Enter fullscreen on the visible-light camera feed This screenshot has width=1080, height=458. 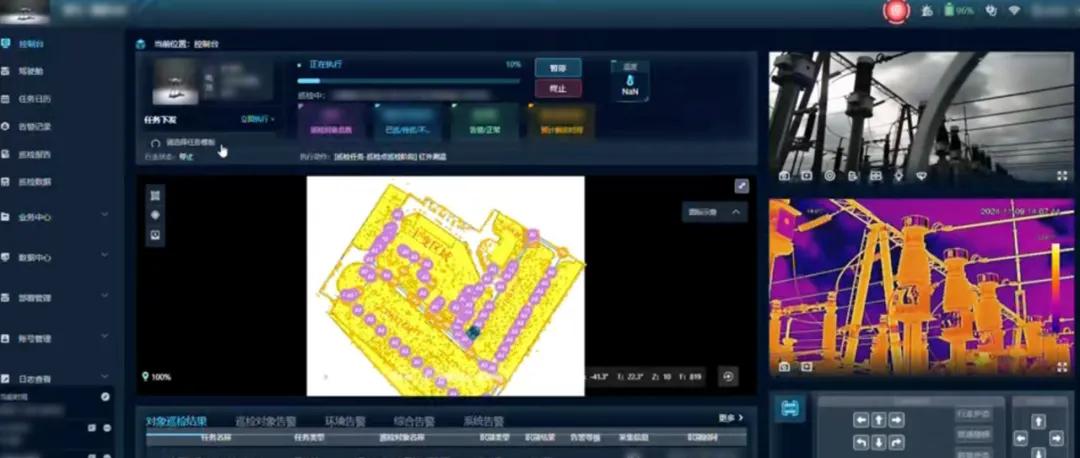click(1062, 175)
